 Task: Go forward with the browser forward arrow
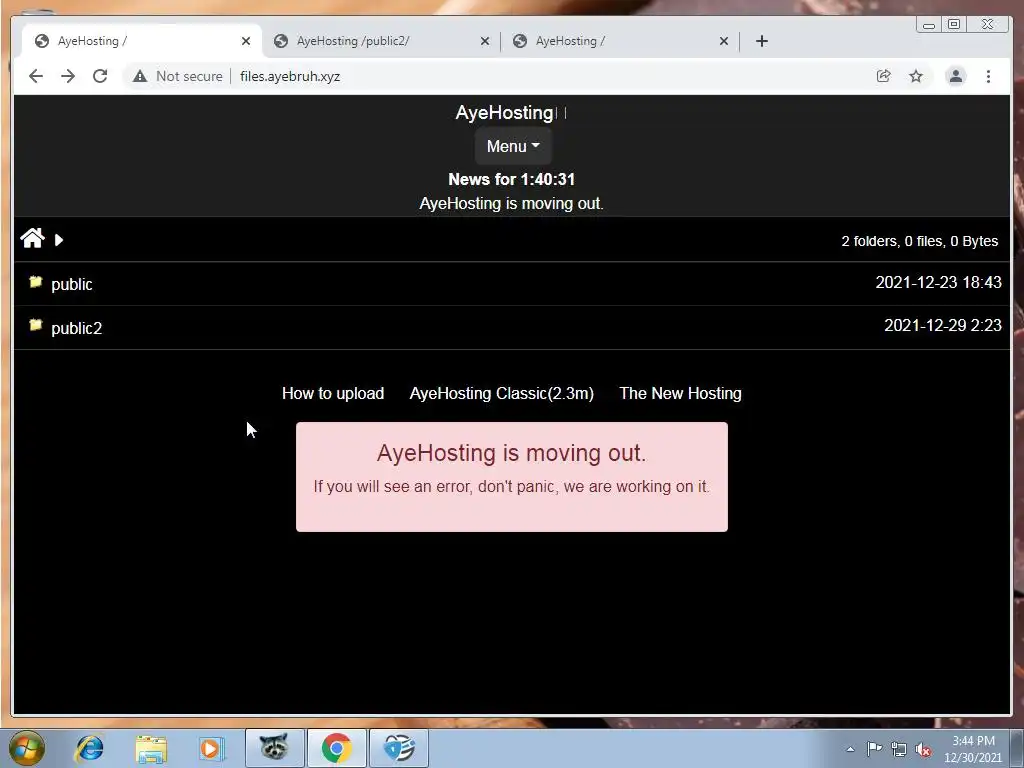click(x=68, y=76)
